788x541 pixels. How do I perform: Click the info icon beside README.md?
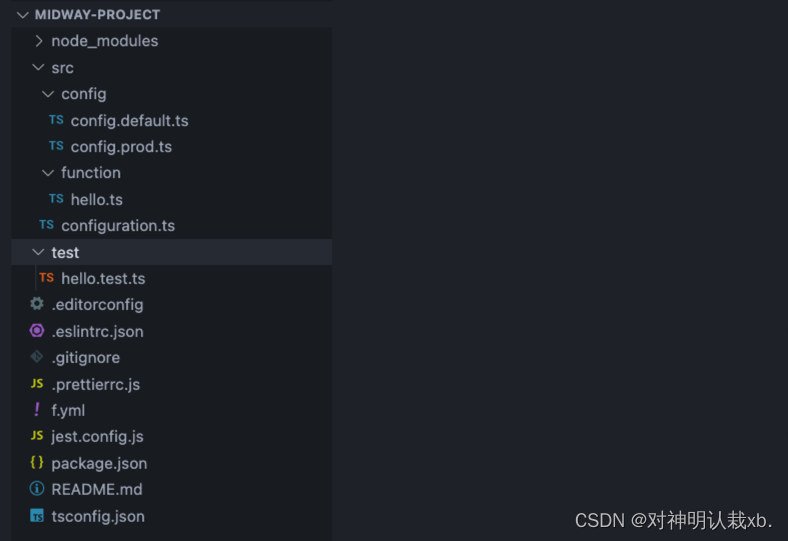[x=37, y=489]
